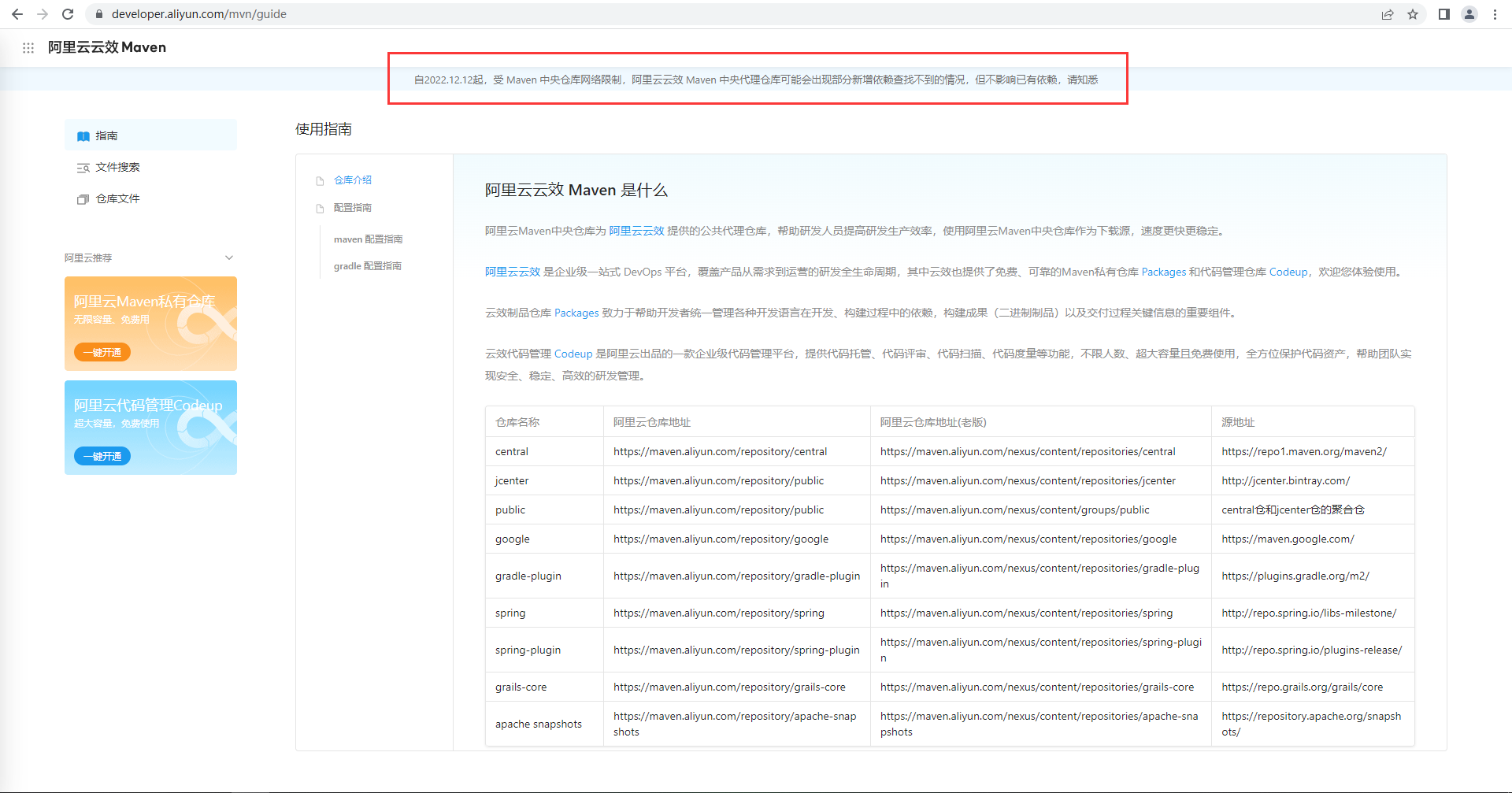Open the browser profile avatar
The height and width of the screenshot is (793, 1512).
1469,14
